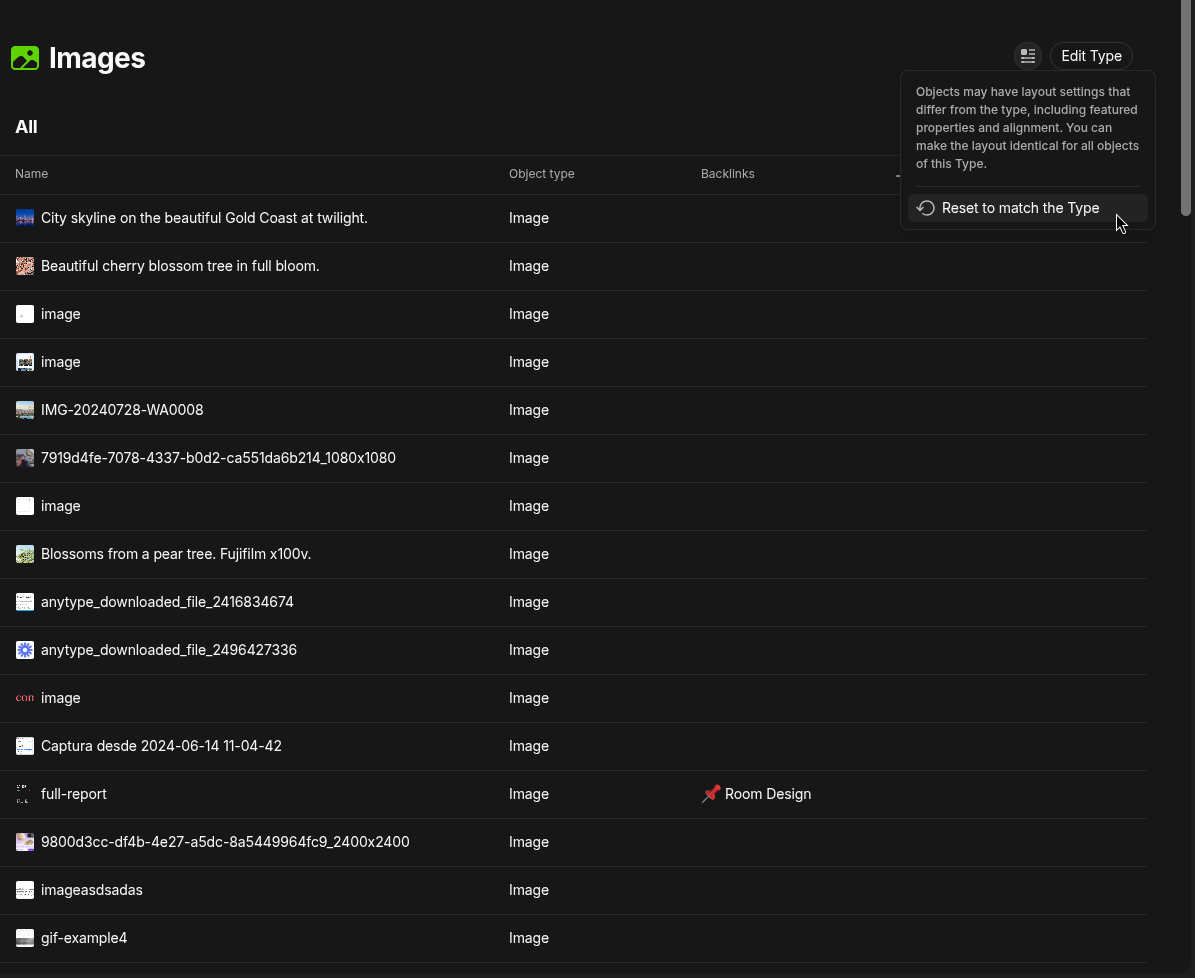The width and height of the screenshot is (1195, 978).
Task: Click the green Images type icon
Action: click(25, 58)
